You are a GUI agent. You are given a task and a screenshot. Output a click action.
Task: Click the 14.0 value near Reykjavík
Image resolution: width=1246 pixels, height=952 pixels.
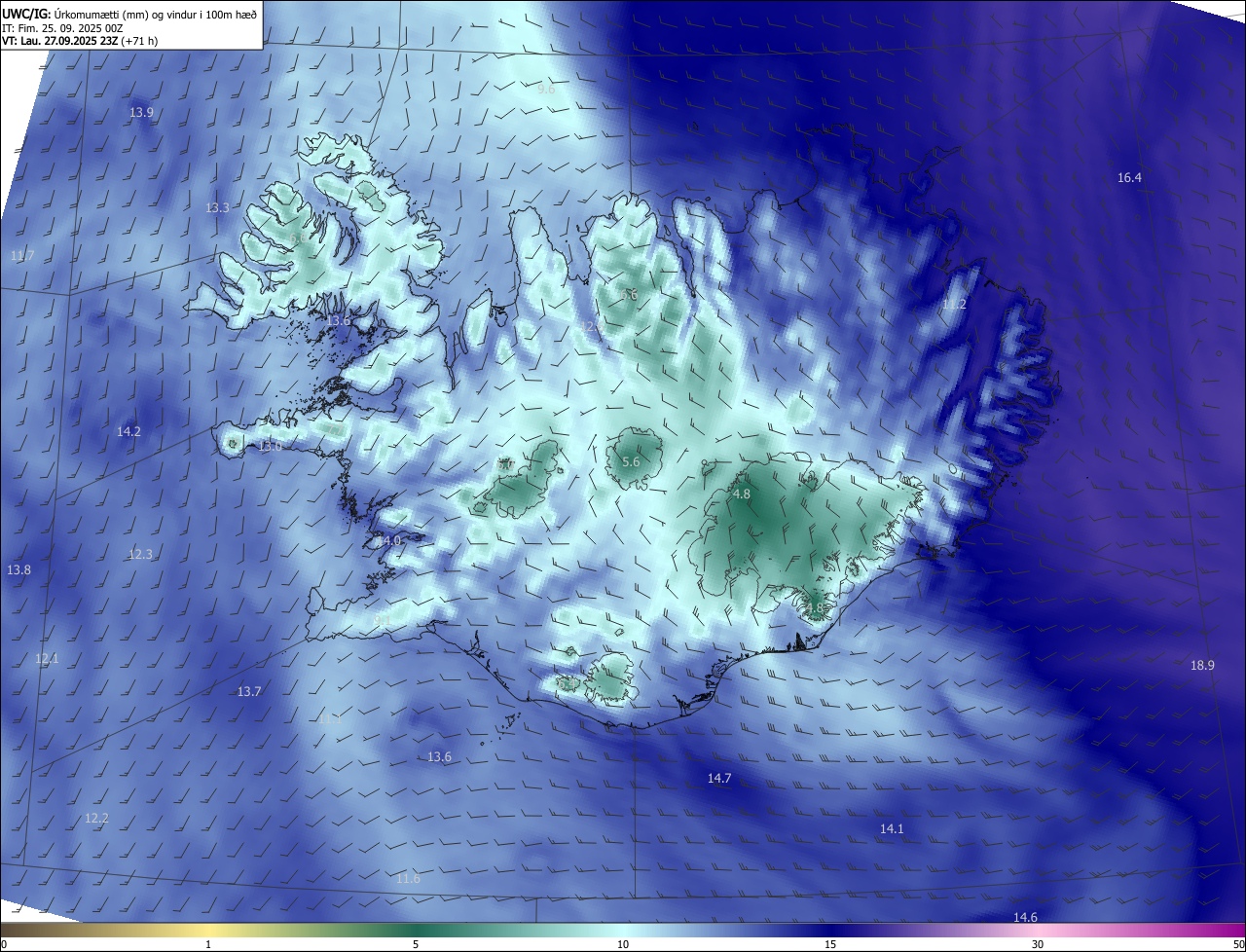click(387, 540)
